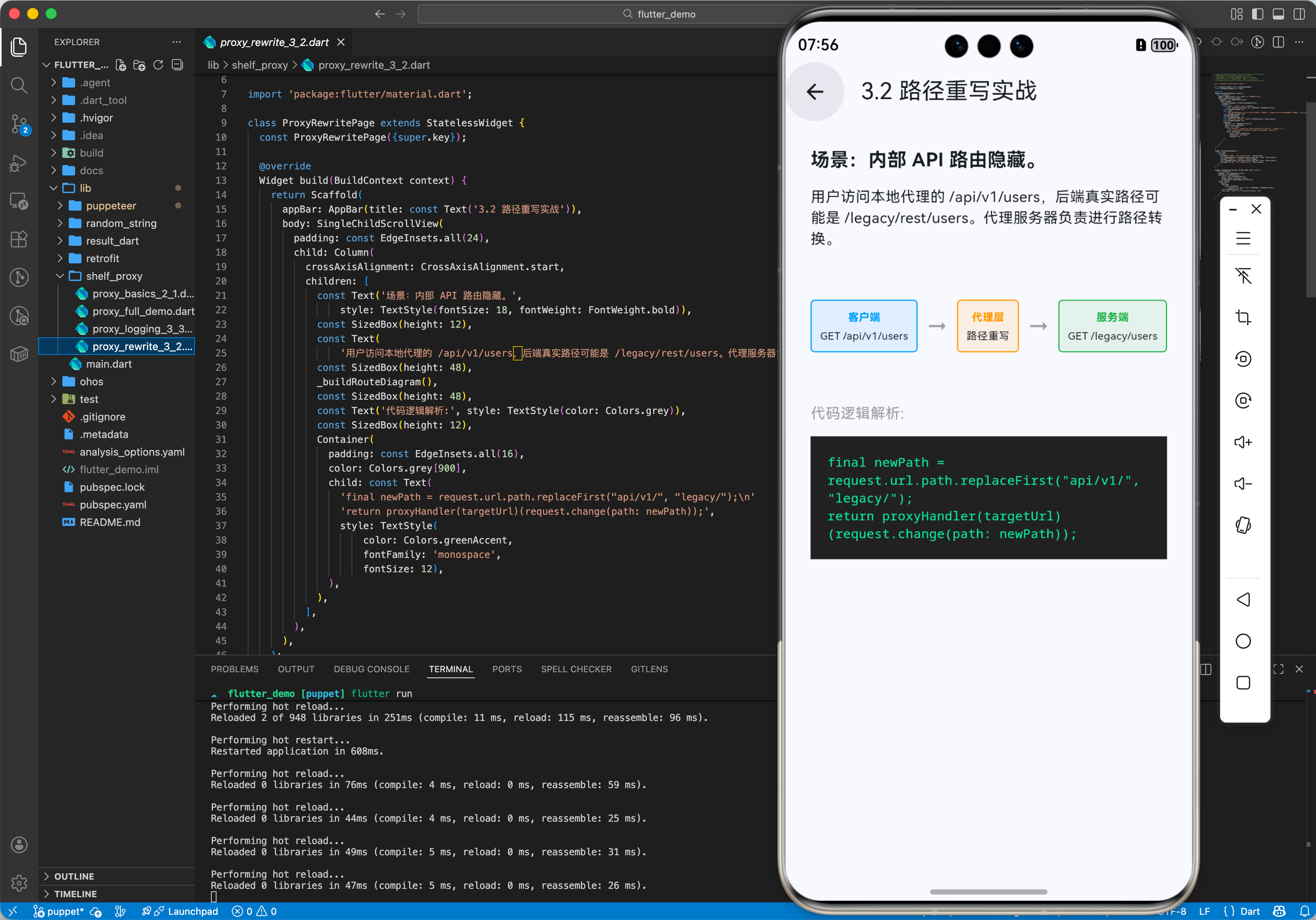The image size is (1316, 920).
Task: Toggle primary sidebar layout button
Action: [x=1258, y=14]
